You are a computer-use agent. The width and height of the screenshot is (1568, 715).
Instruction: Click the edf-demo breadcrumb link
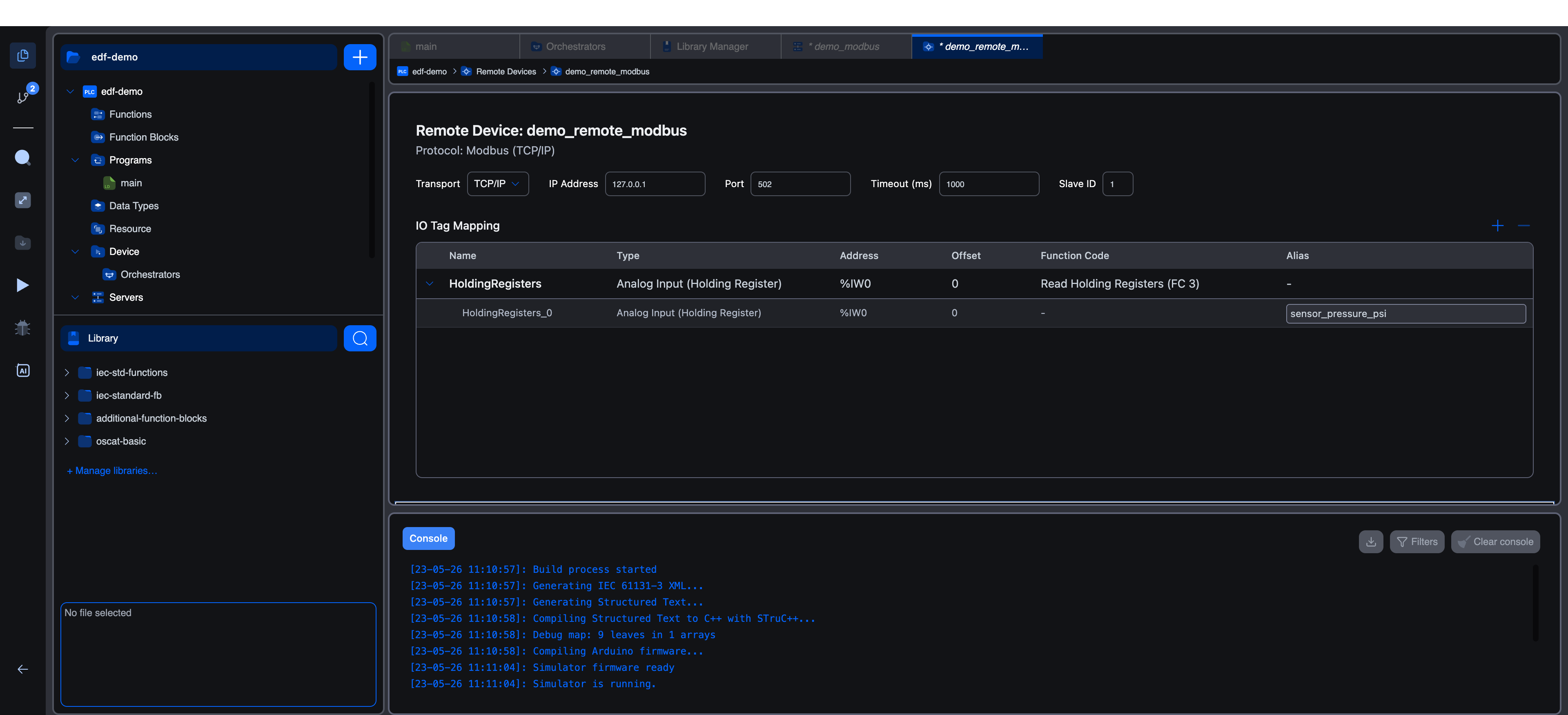pos(429,72)
